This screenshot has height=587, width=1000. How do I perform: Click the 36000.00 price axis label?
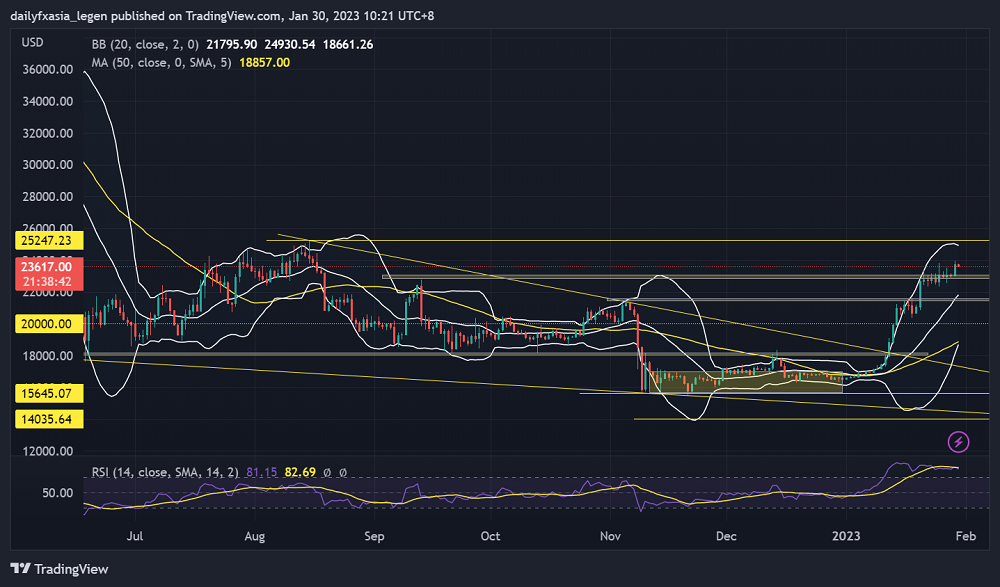[x=47, y=70]
